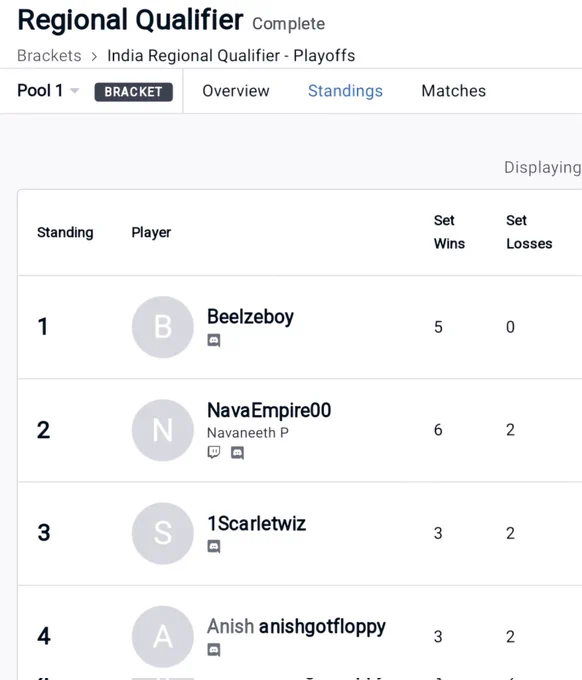582x680 pixels.
Task: Switch to the Matches tab
Action: click(454, 91)
